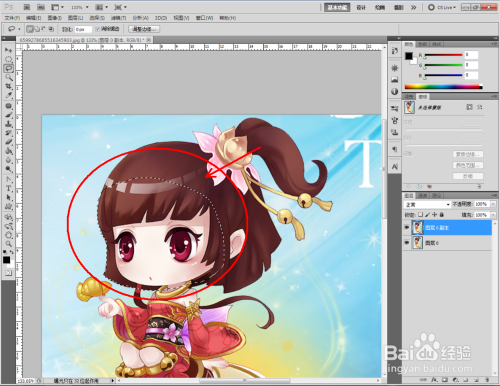
Task: Choose Subtract from Selection mode
Action: click(x=44, y=29)
